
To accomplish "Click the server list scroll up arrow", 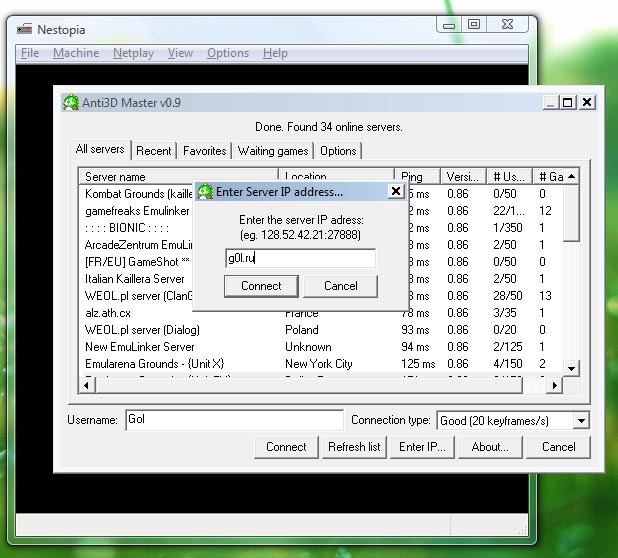I will (571, 177).
